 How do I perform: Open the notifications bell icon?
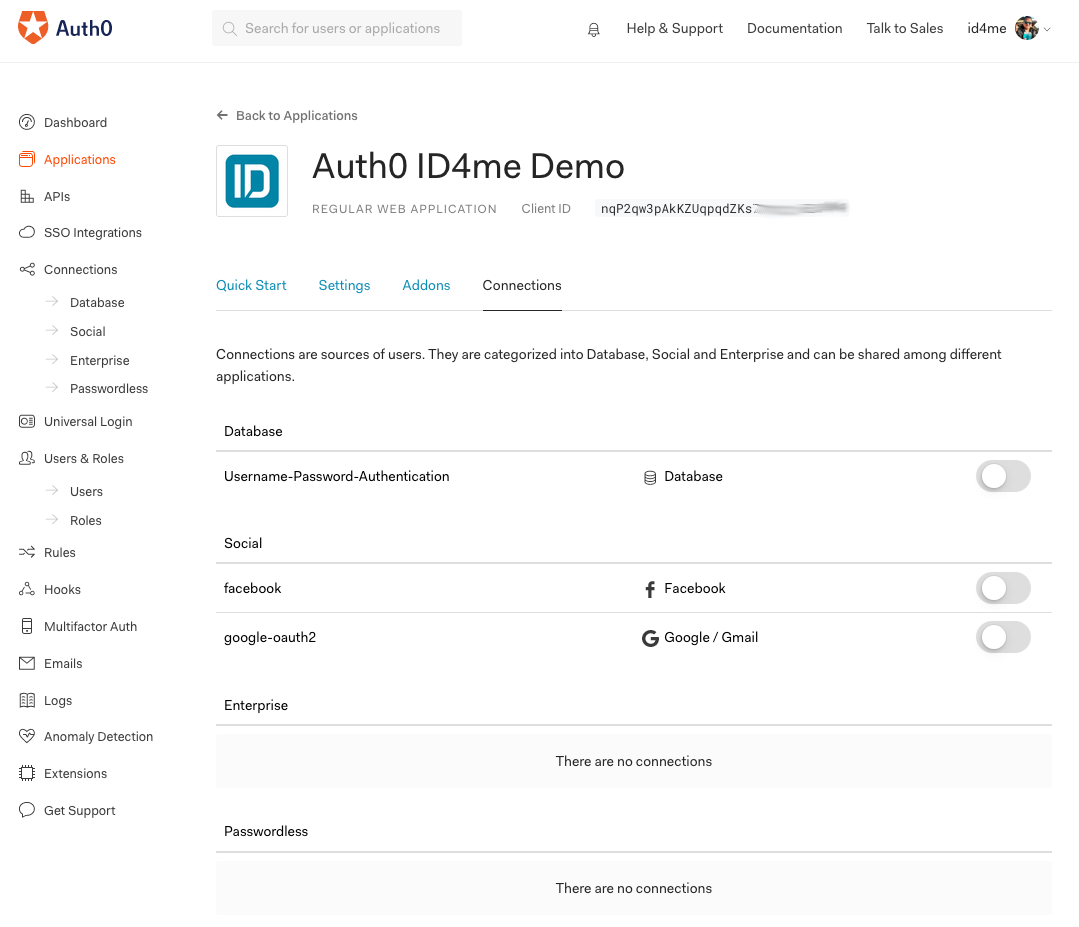click(x=593, y=29)
